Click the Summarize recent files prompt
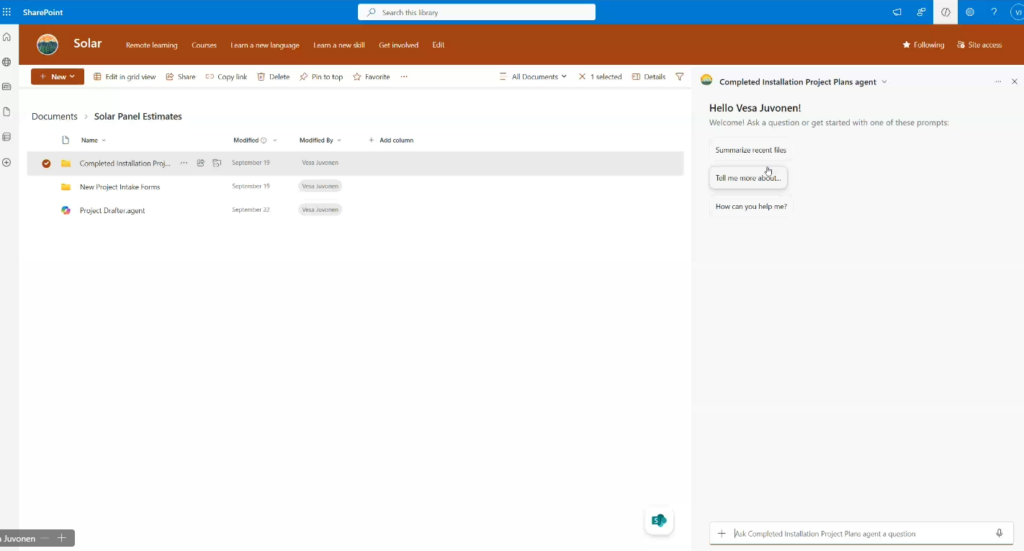 (x=750, y=150)
